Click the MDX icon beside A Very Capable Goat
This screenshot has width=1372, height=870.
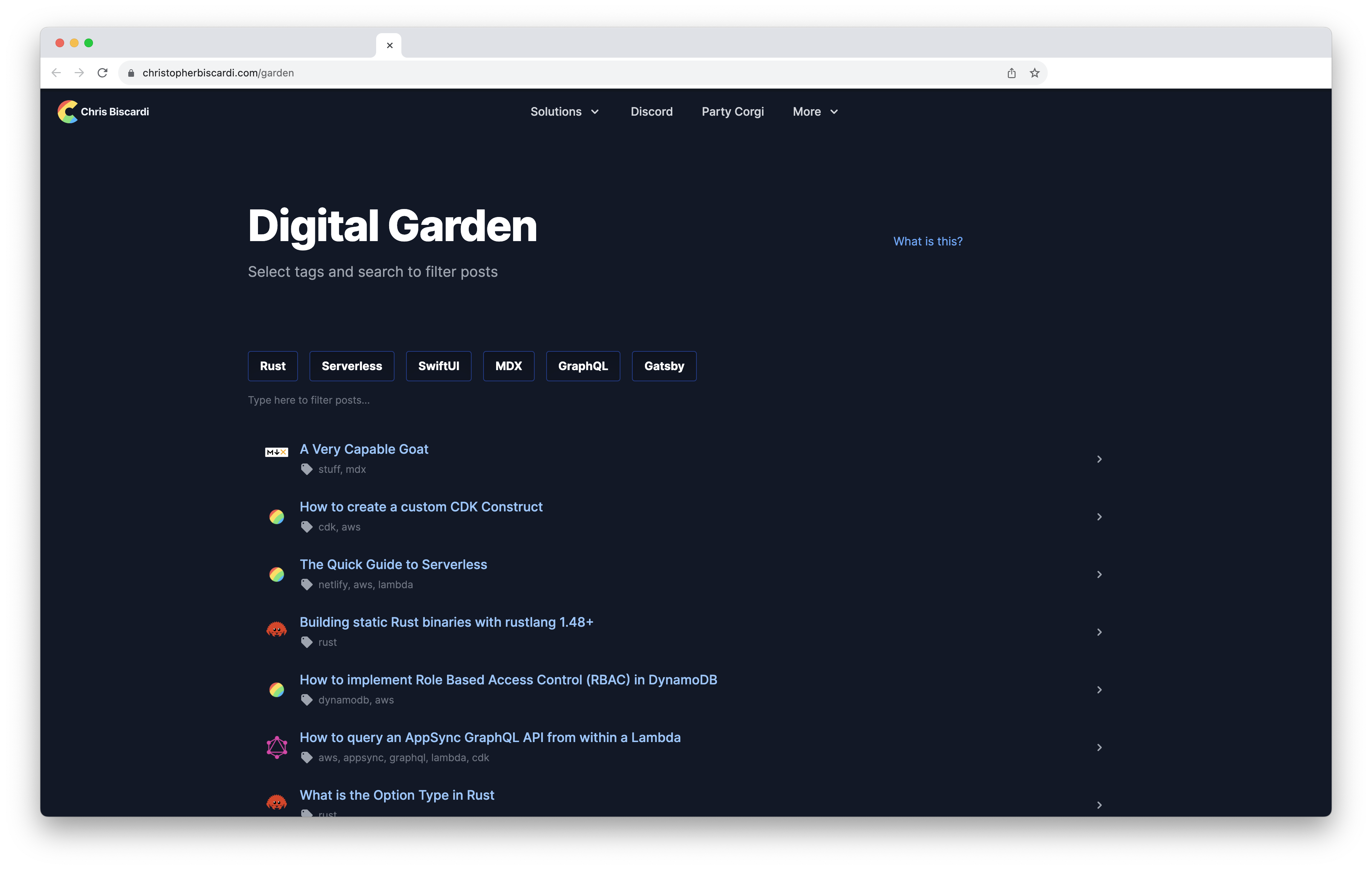coord(276,452)
